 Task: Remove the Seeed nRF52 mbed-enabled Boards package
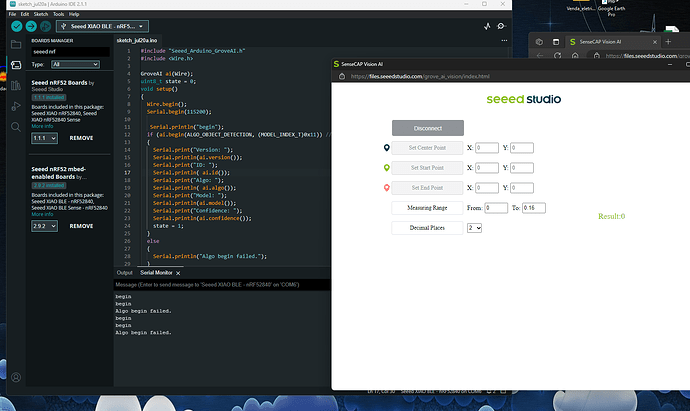tap(81, 226)
